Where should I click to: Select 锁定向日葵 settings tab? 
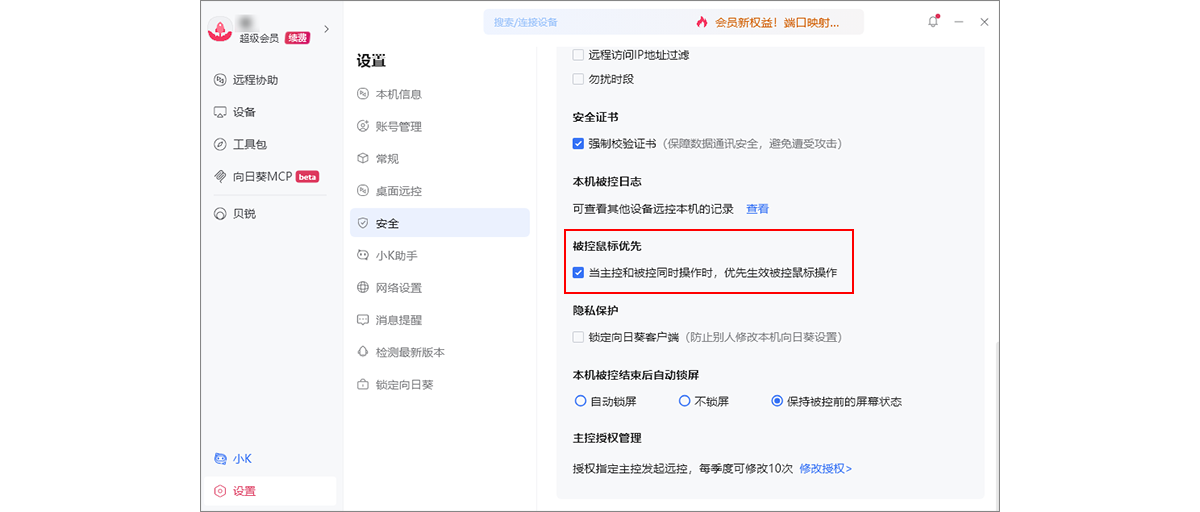coord(440,384)
